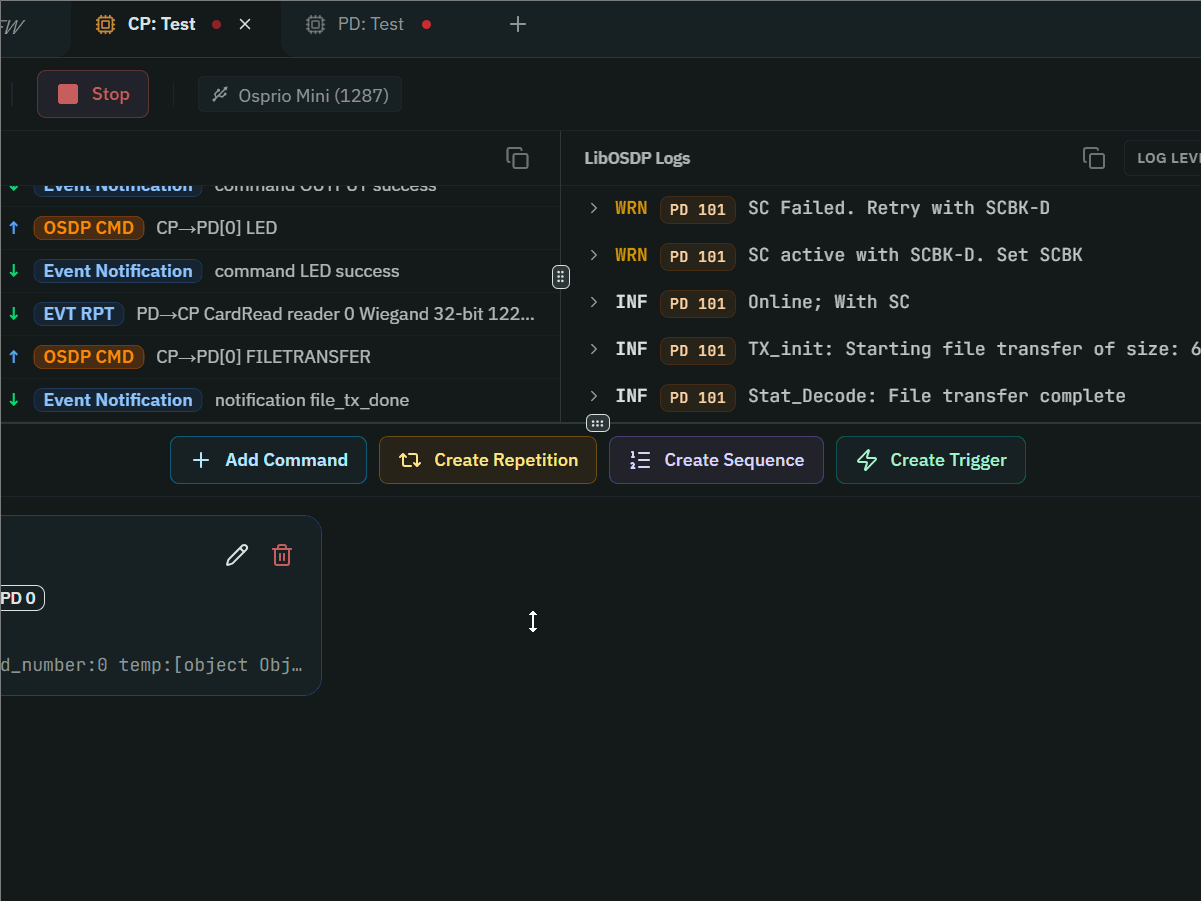Image resolution: width=1201 pixels, height=901 pixels.
Task: Click the chip icon on PD: Test tab
Action: tap(315, 24)
